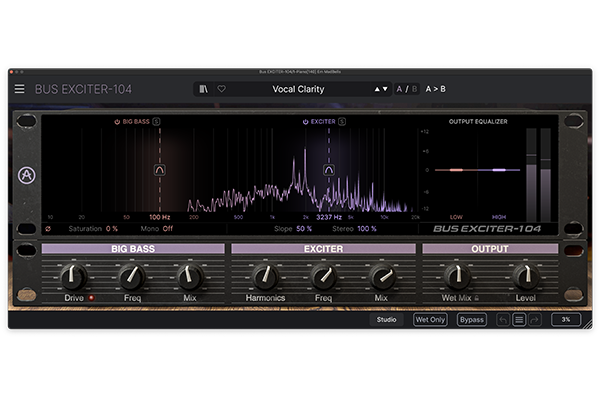Select the Studio mode tab

387,320
